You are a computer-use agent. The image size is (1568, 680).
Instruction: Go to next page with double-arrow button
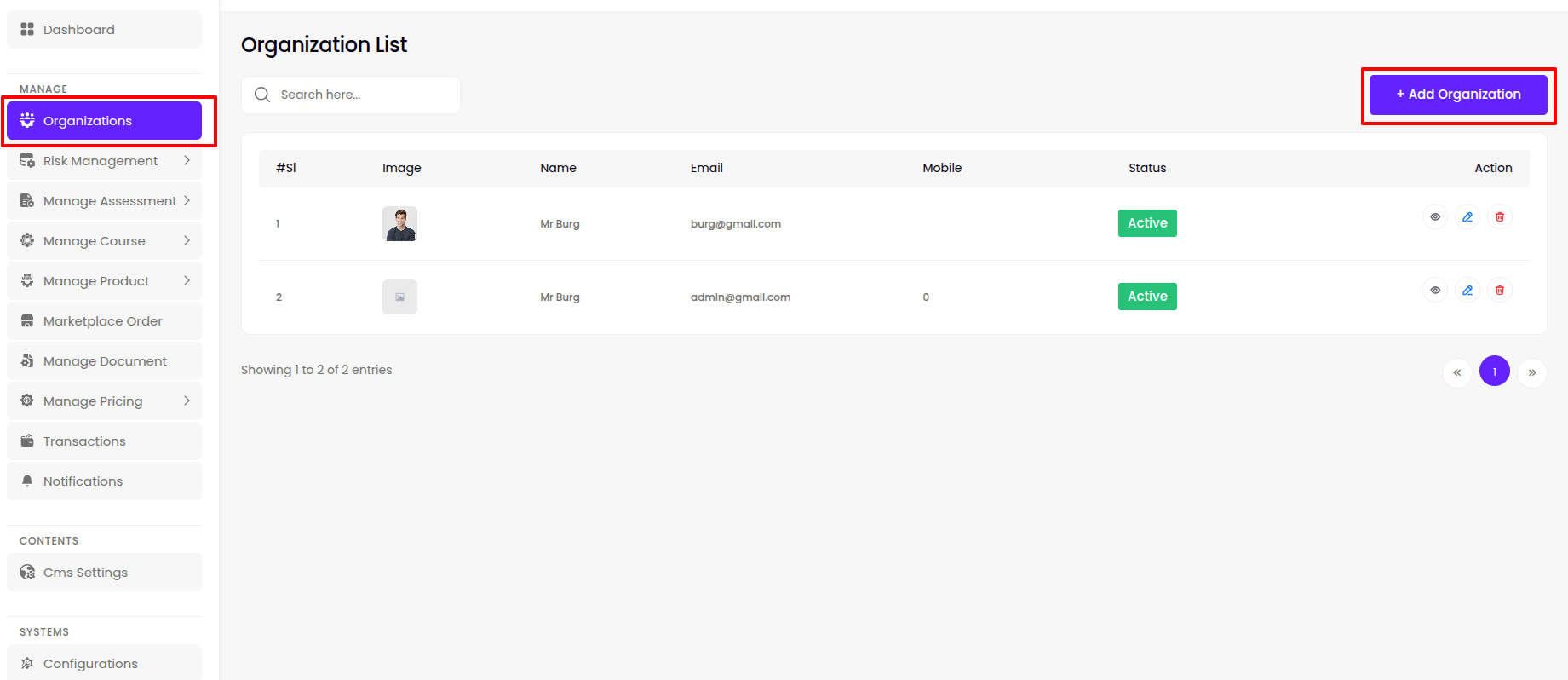pos(1531,372)
